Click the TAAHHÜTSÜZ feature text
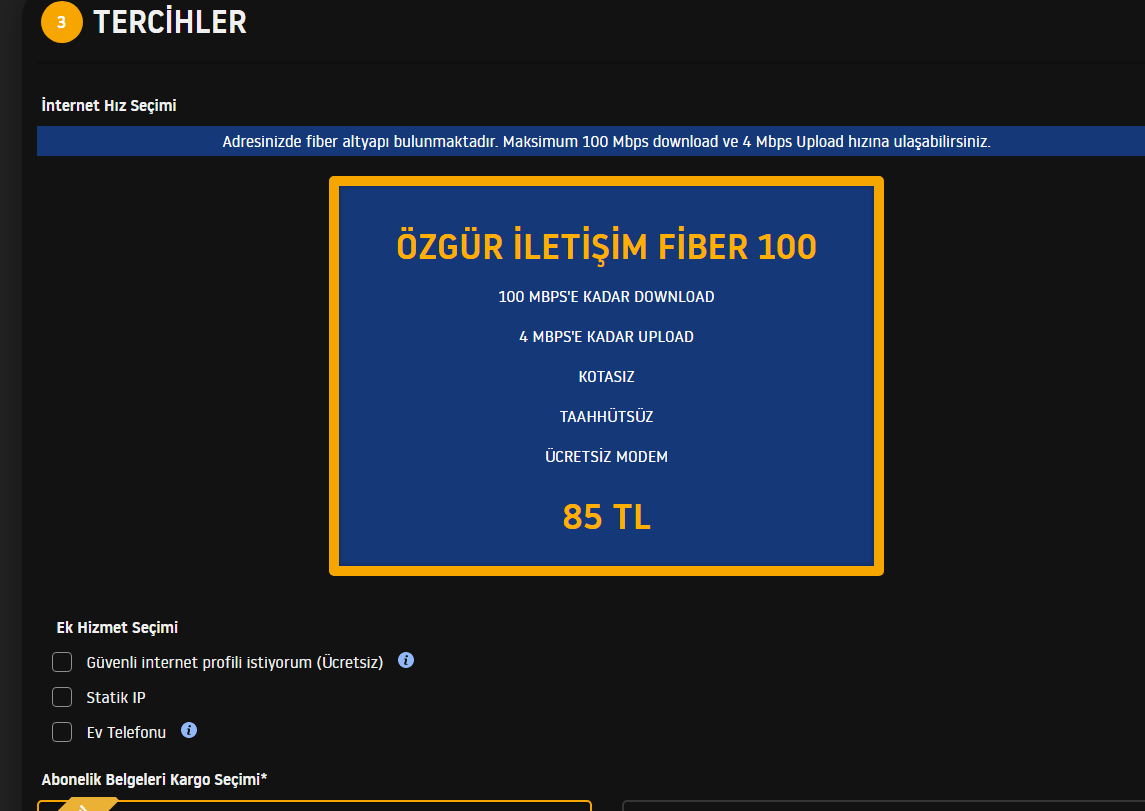 pyautogui.click(x=606, y=417)
